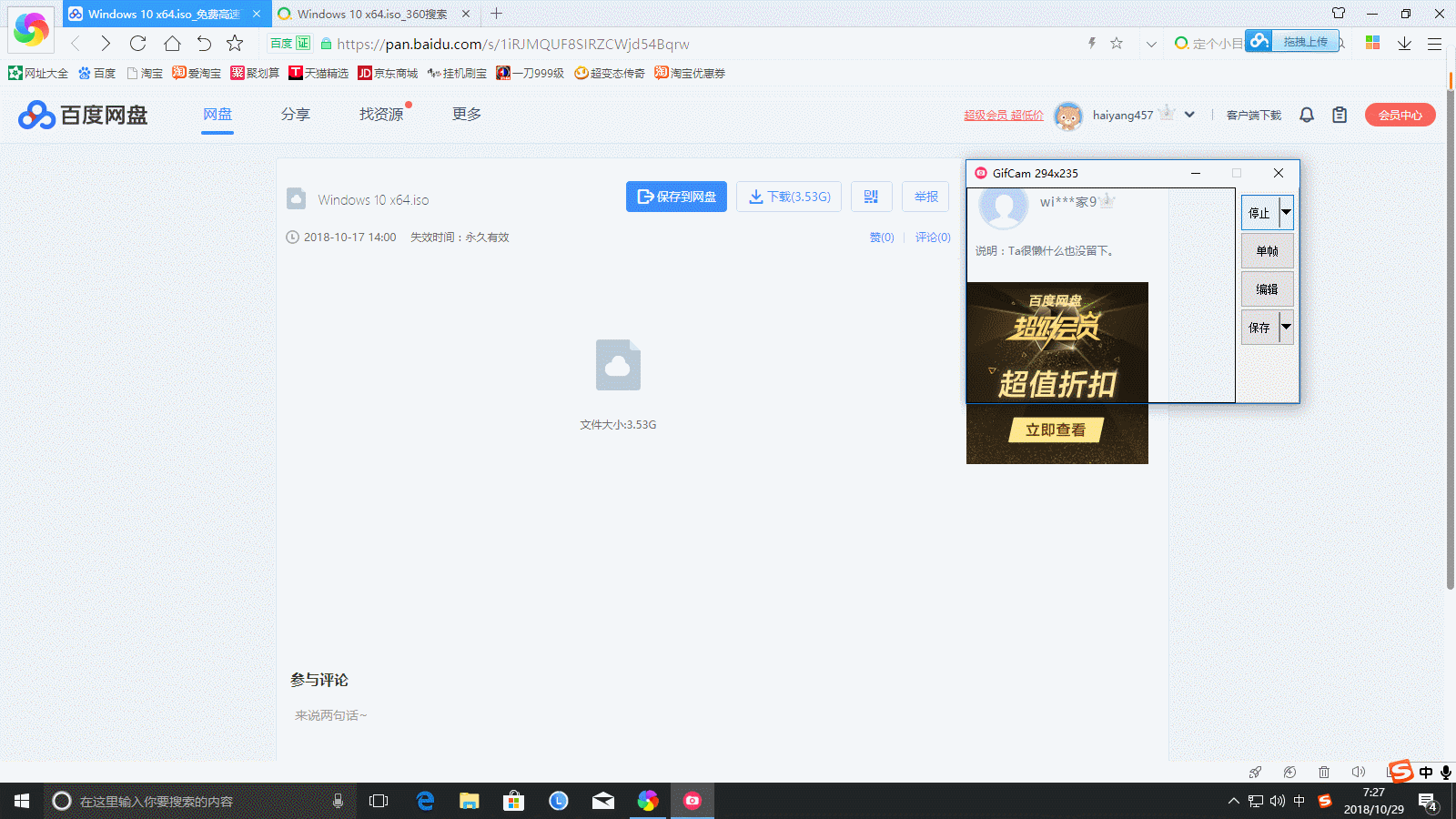
Task: Expand the haiyang457 account dropdown
Action: click(1189, 115)
